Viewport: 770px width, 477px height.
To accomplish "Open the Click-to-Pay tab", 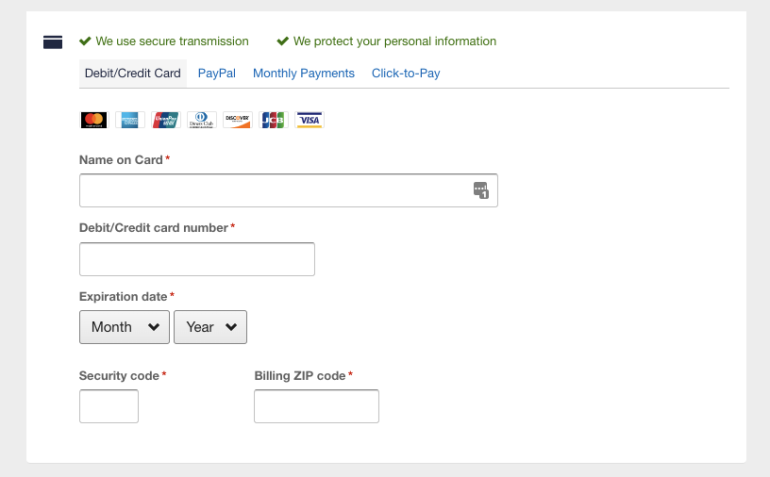I will click(405, 73).
